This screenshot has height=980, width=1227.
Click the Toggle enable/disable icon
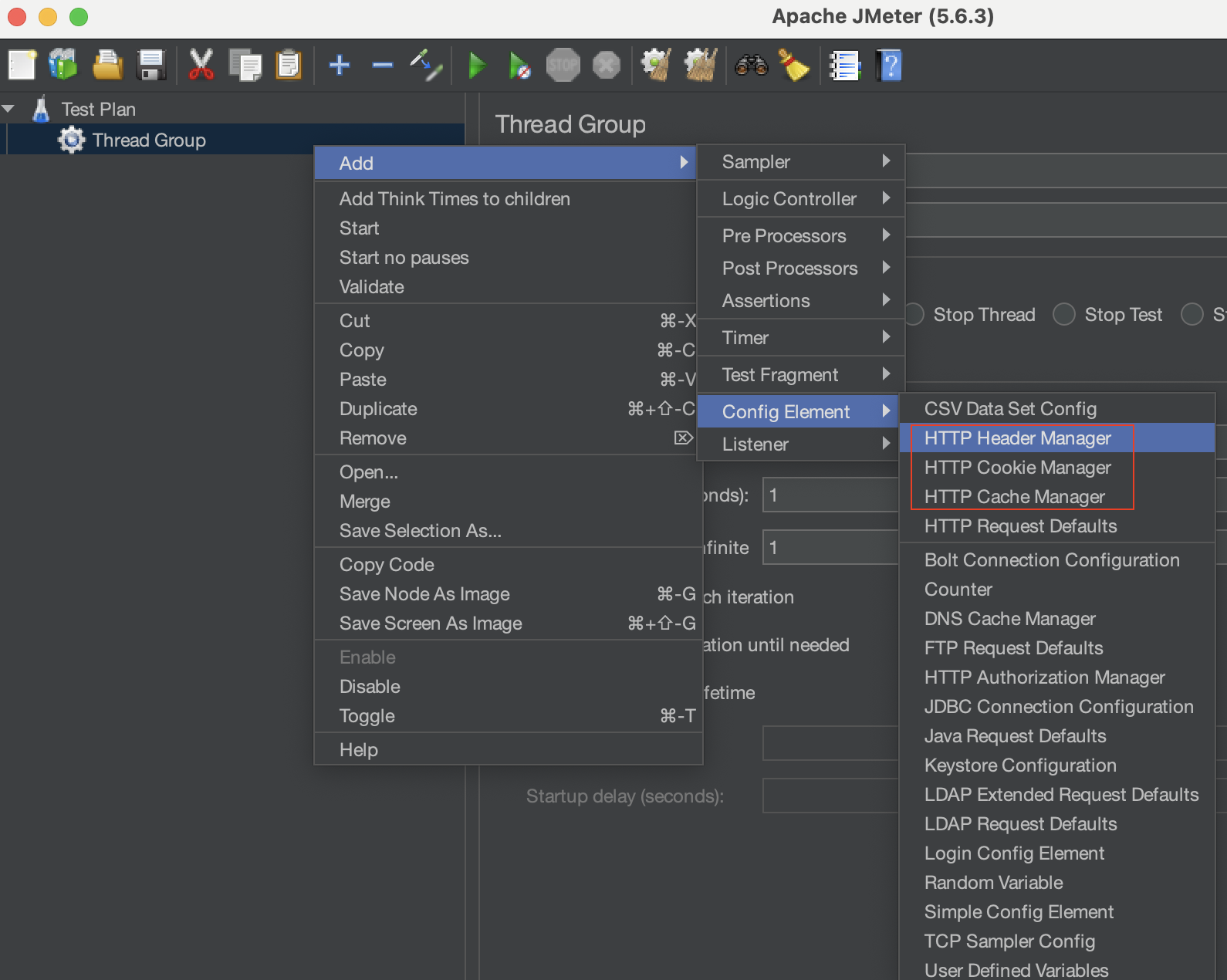click(426, 65)
